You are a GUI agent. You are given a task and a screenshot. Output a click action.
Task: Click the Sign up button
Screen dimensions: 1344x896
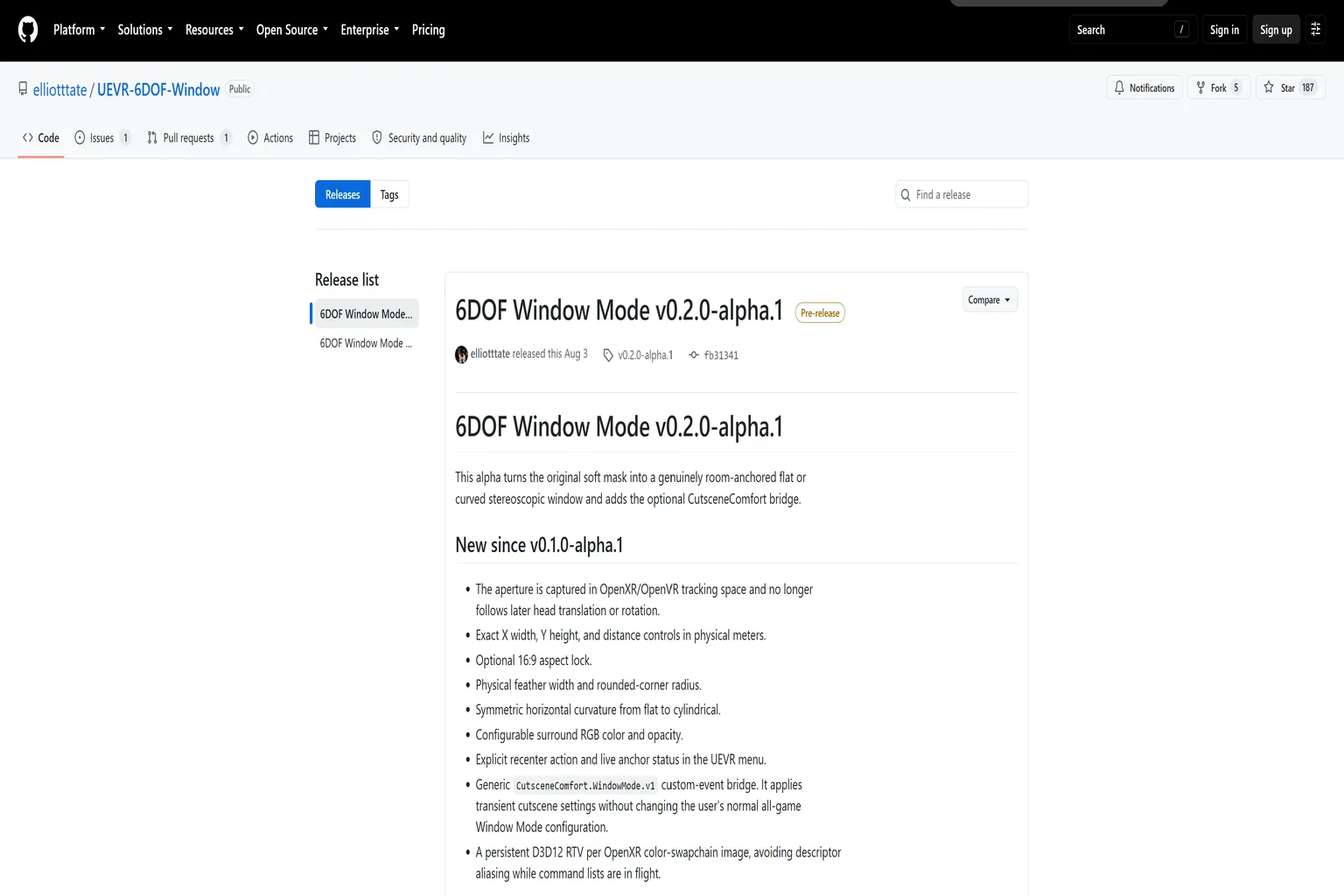1276,30
